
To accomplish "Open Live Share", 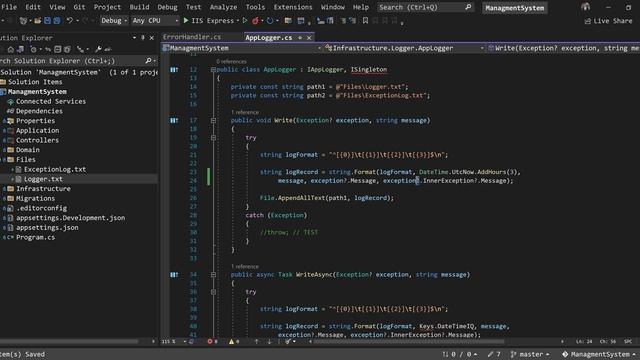I will coord(608,21).
